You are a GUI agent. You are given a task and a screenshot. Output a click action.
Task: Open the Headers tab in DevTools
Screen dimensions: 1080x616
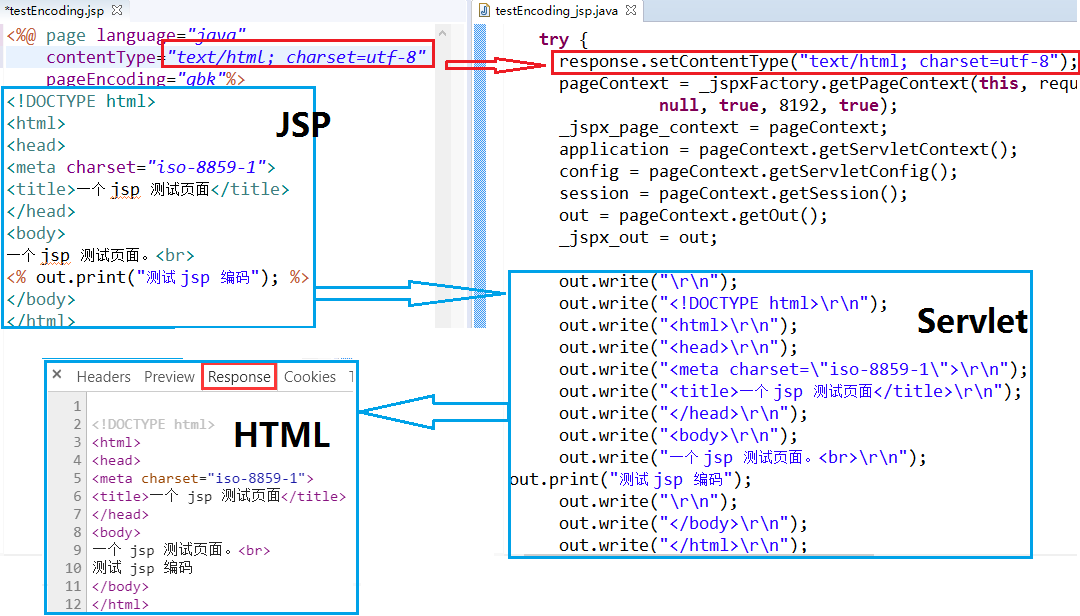point(104,377)
